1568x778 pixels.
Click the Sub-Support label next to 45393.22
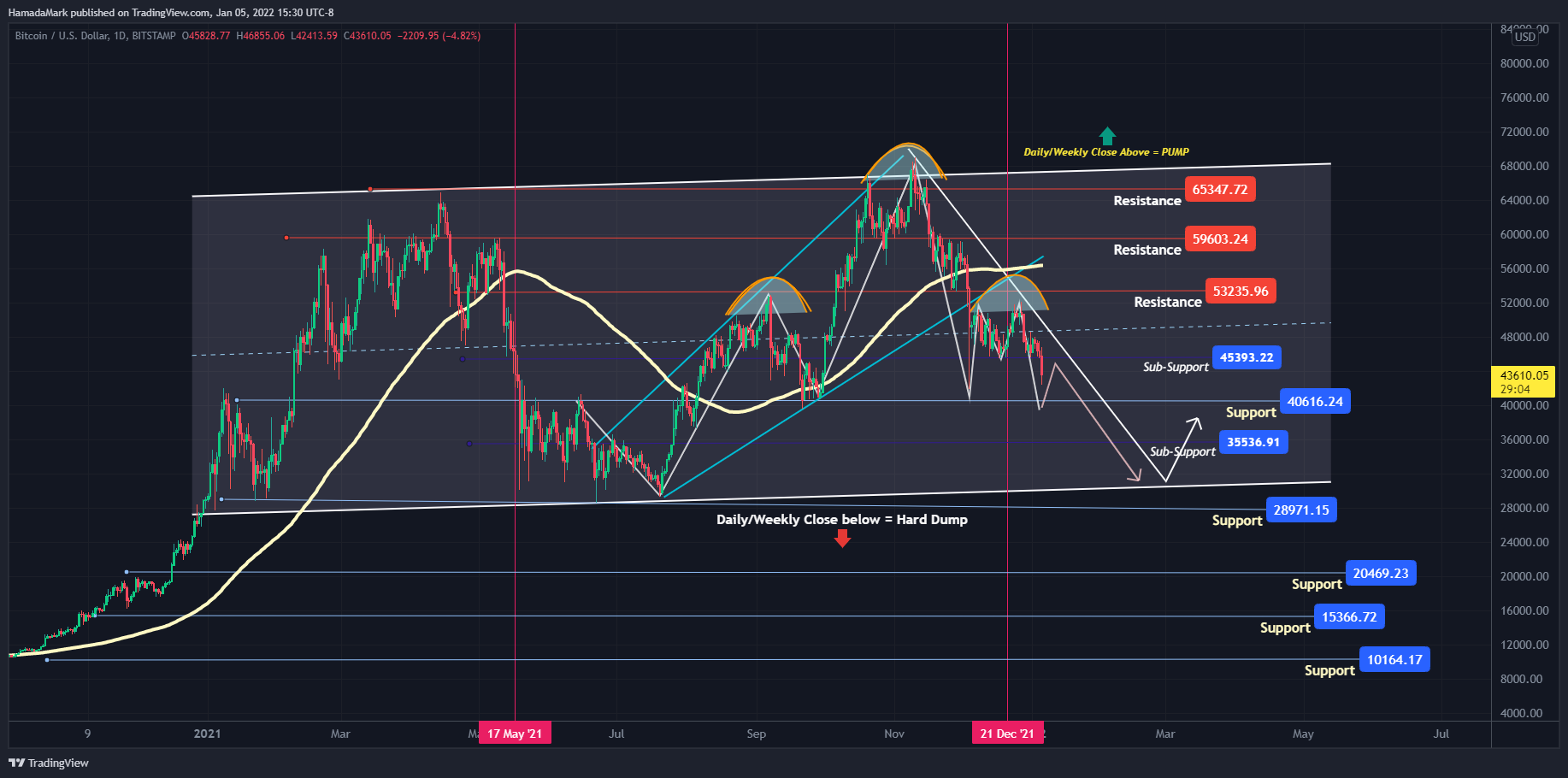pos(1176,367)
